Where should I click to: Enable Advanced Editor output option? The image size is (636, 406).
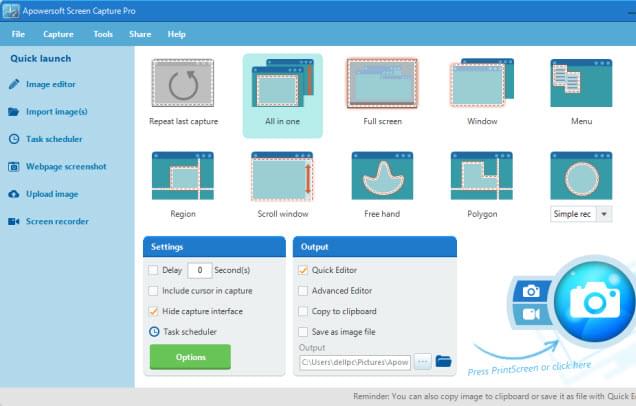pos(303,291)
